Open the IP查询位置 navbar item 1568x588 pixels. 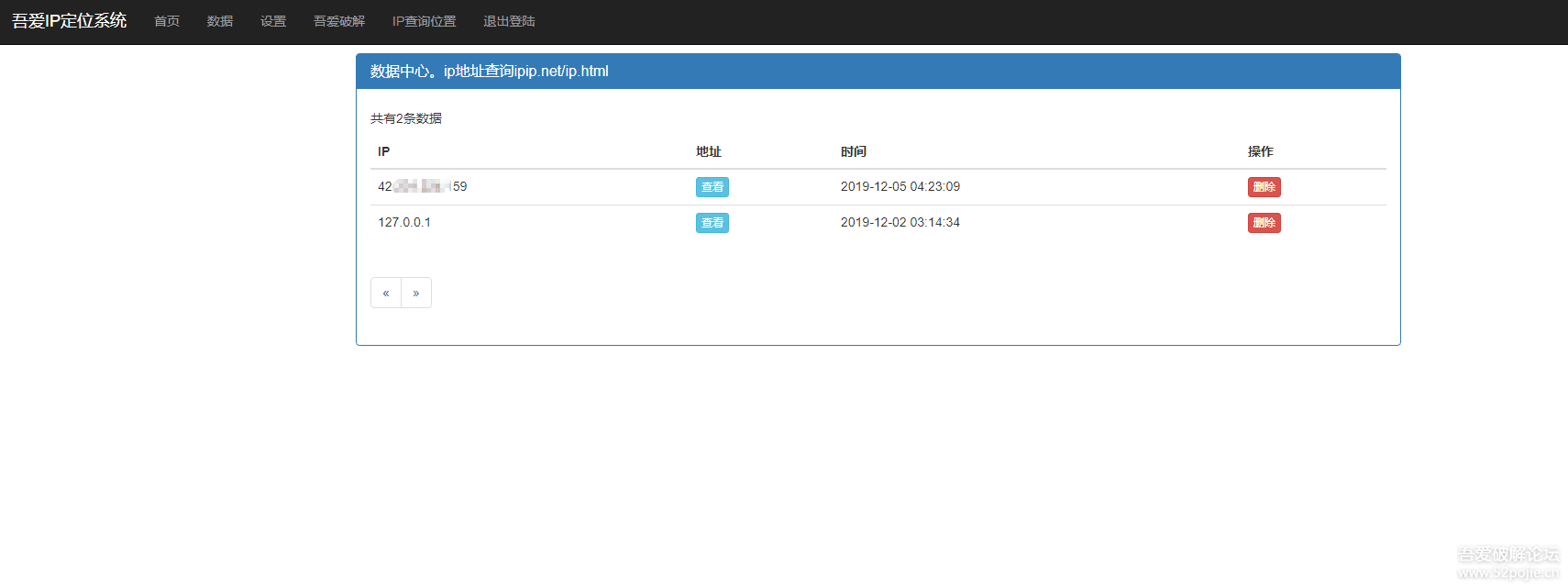tap(424, 21)
